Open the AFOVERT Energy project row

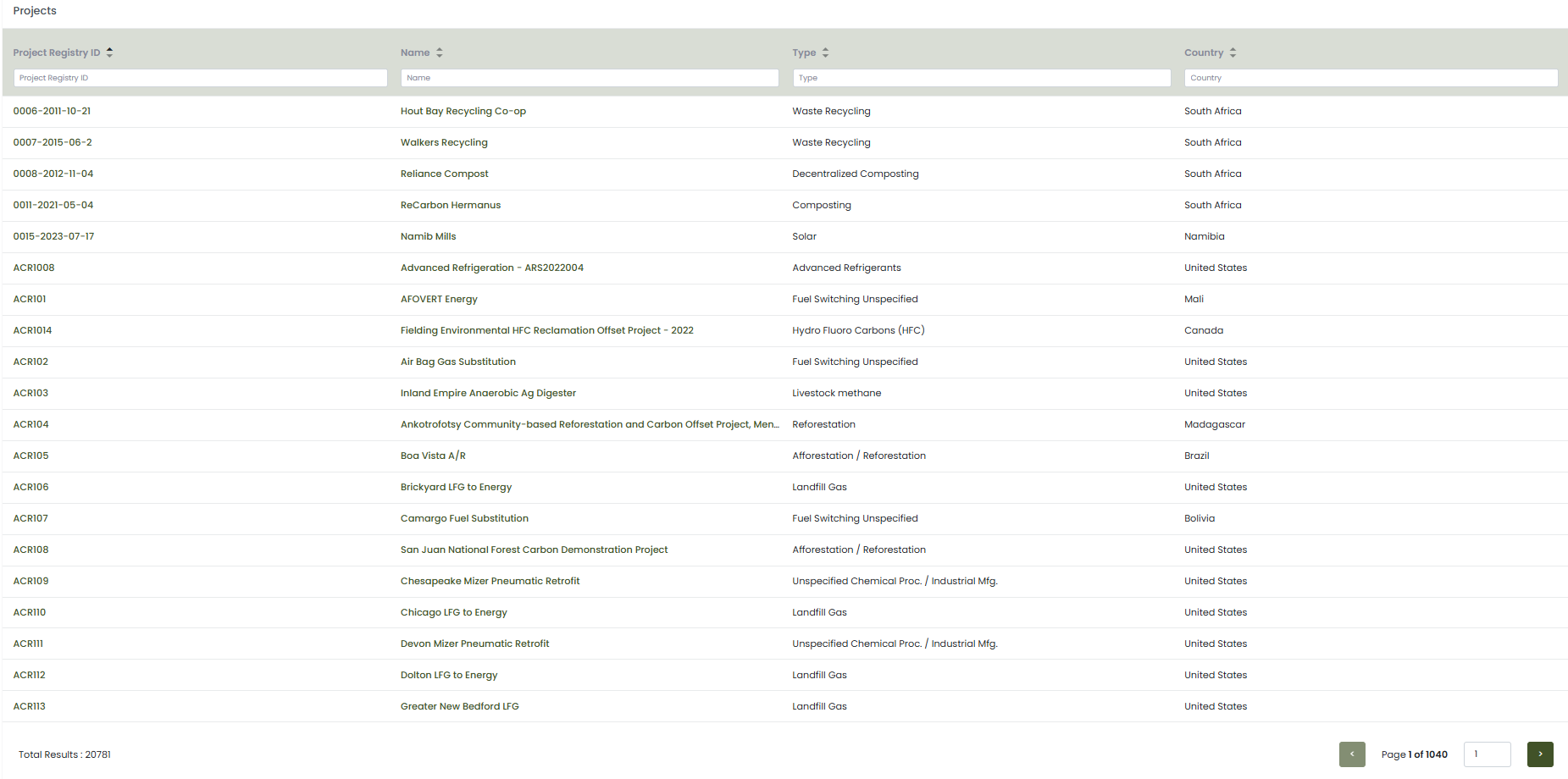[x=439, y=299]
